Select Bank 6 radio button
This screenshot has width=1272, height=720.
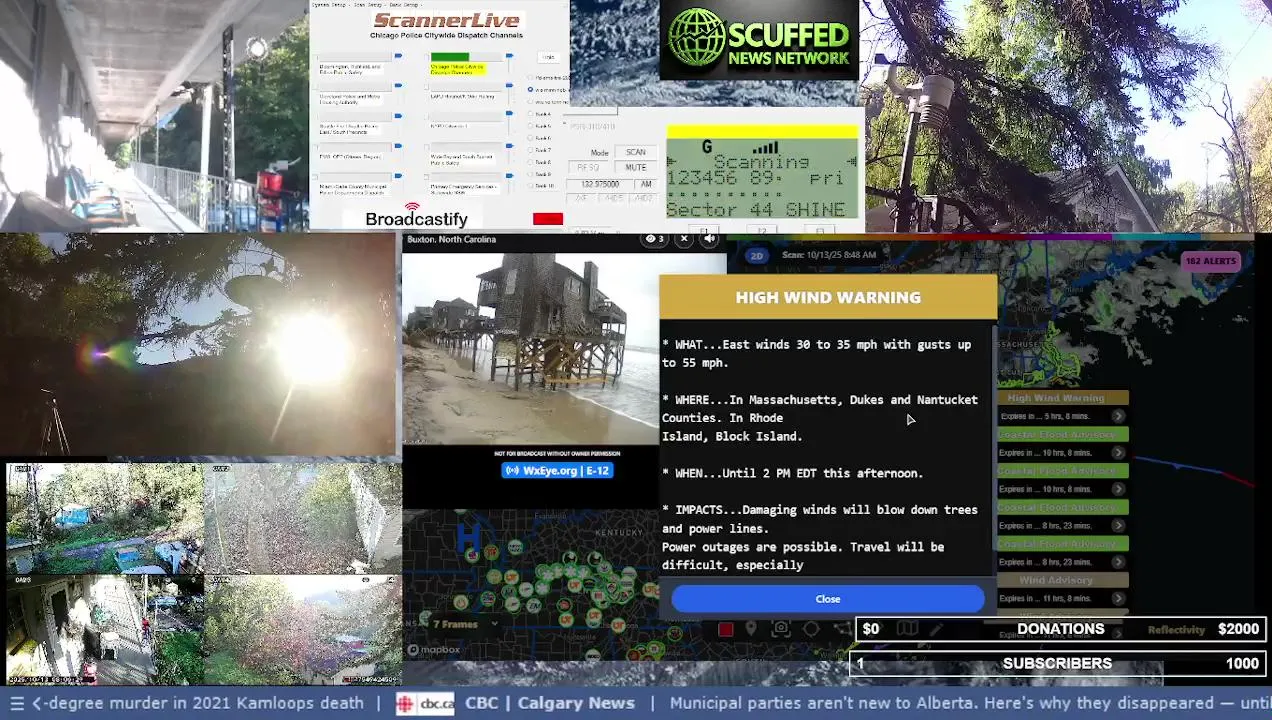[x=530, y=138]
